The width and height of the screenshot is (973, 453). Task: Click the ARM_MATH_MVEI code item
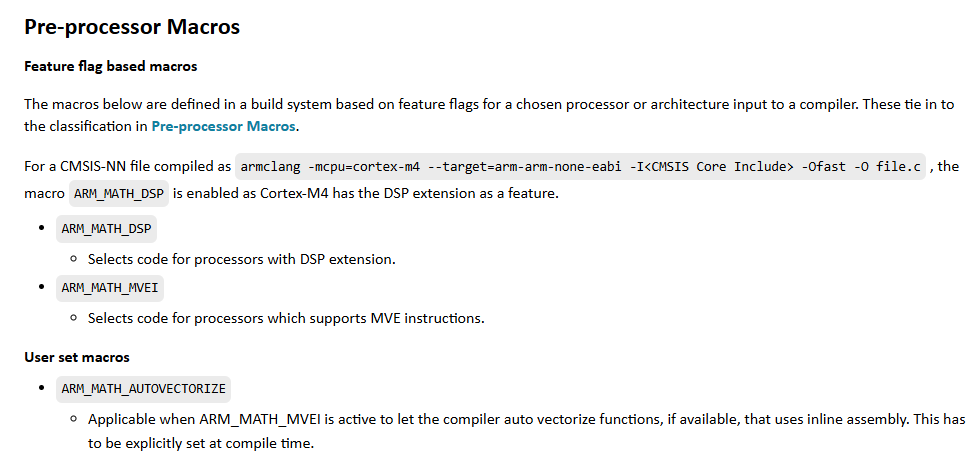pyautogui.click(x=111, y=288)
